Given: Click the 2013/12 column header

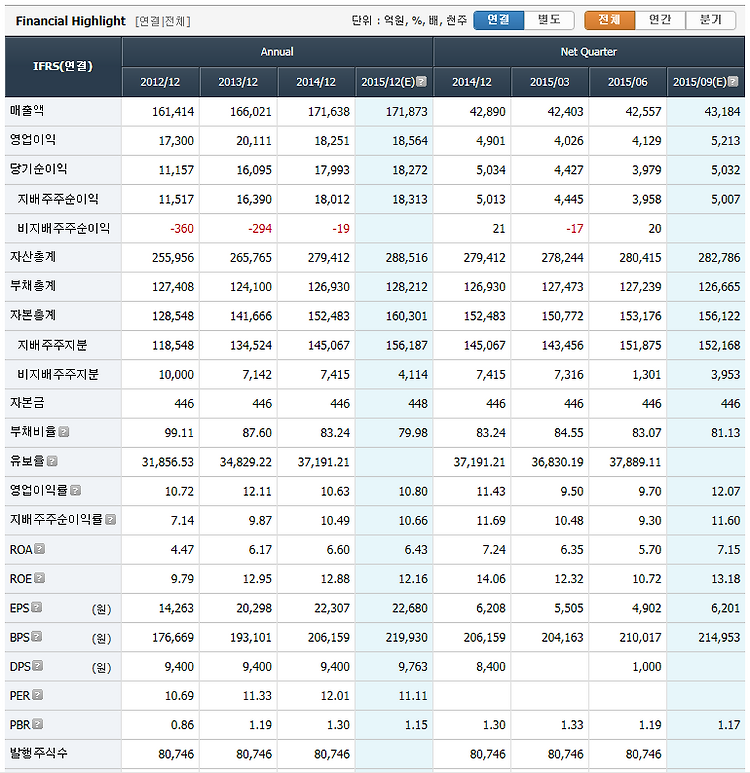Looking at the screenshot, I should click(x=238, y=82).
